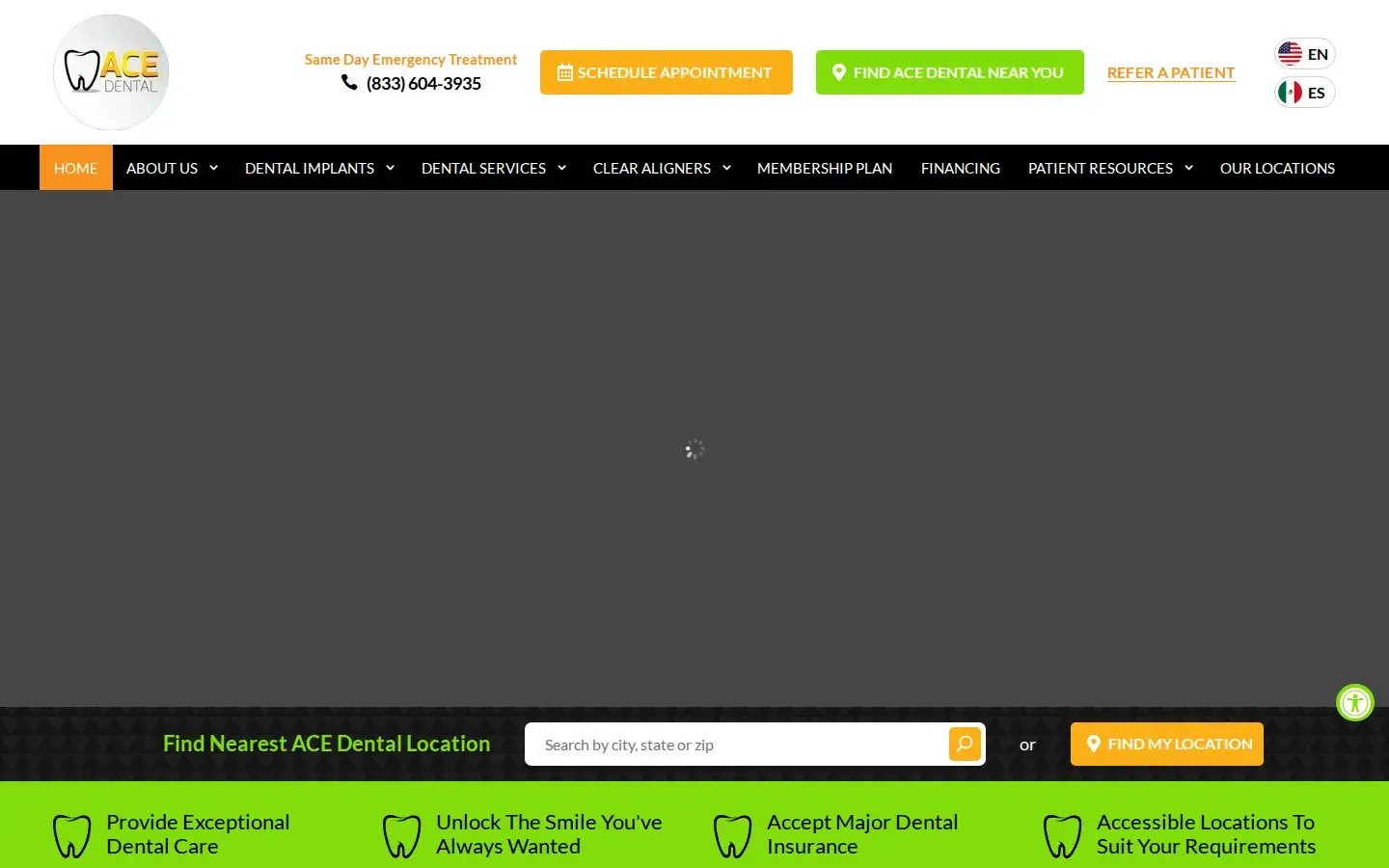Click the phone handset icon
Screen dimensions: 1389x868
click(x=349, y=83)
